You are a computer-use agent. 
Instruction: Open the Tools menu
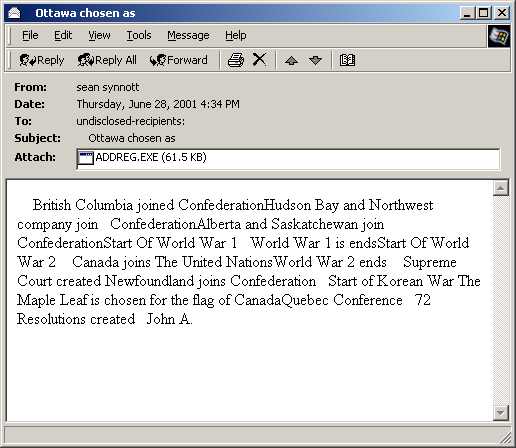point(139,35)
